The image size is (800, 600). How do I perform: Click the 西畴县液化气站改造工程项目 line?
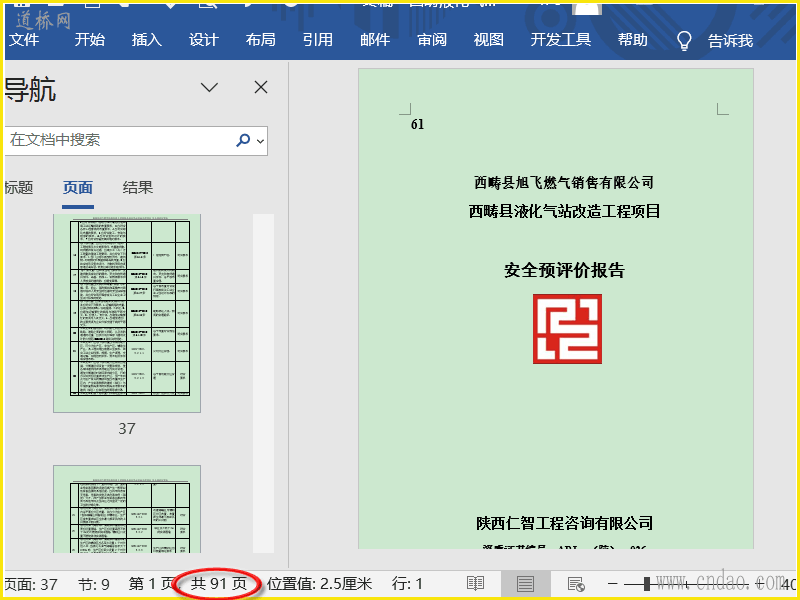(x=564, y=211)
